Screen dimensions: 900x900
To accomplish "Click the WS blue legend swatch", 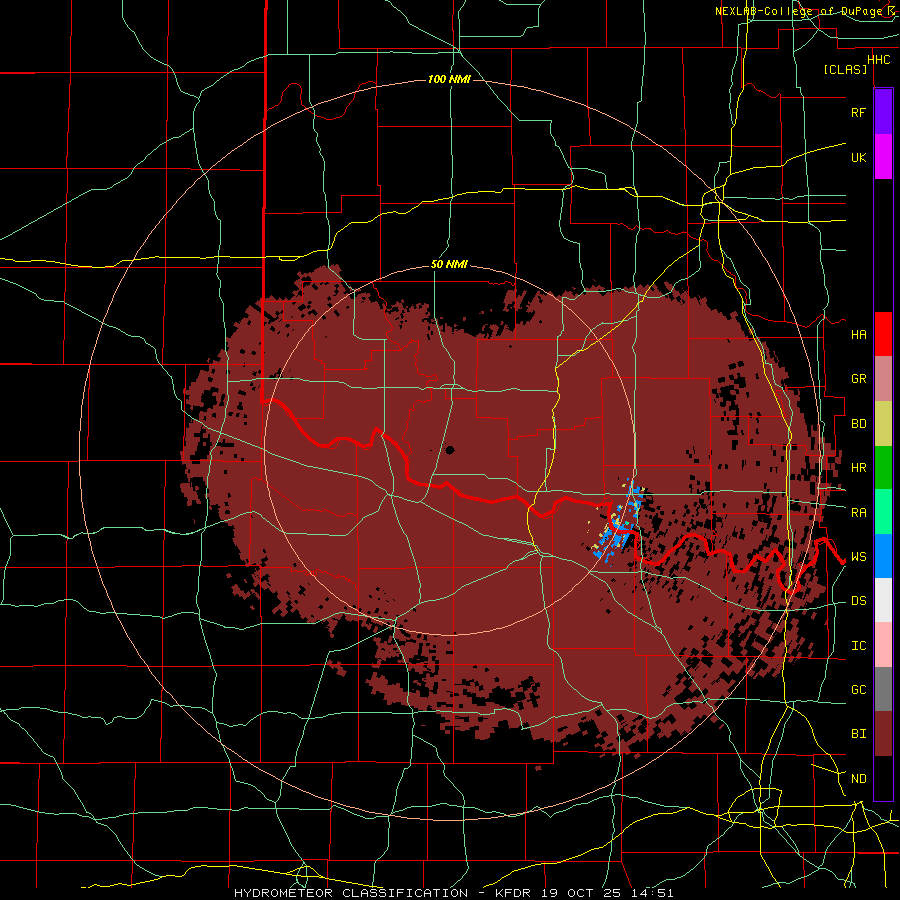I will 883,556.
